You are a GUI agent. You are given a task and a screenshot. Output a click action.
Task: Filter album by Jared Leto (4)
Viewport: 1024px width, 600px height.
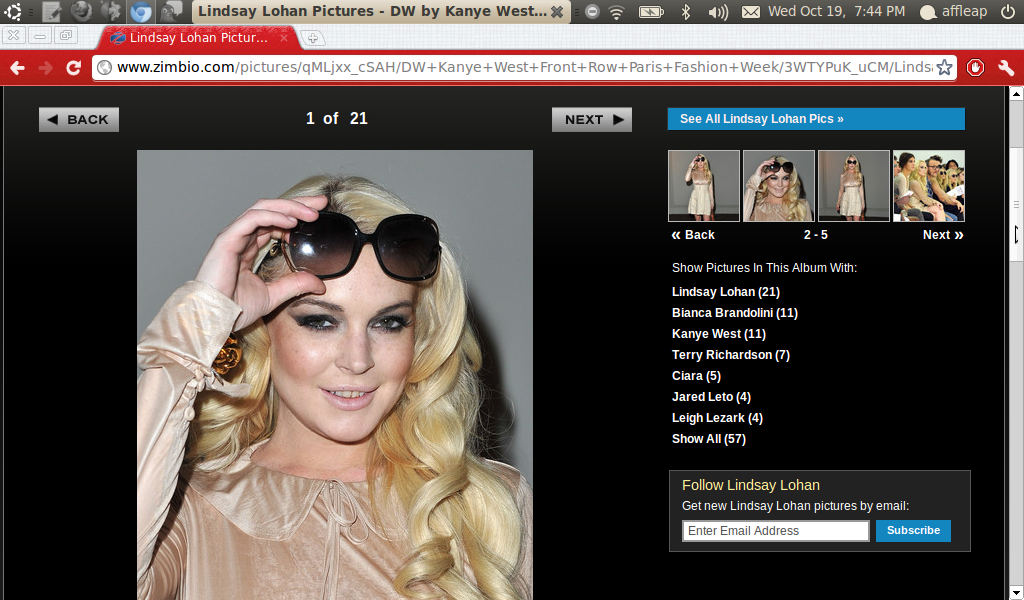711,396
